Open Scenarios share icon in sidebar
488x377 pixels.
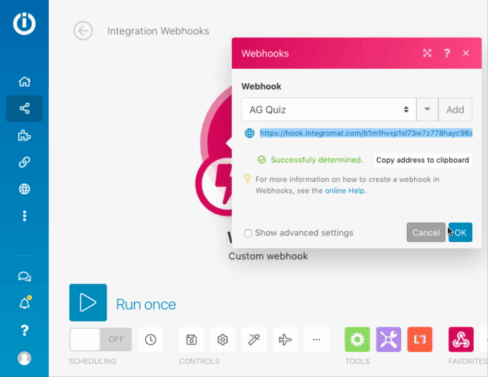24,108
